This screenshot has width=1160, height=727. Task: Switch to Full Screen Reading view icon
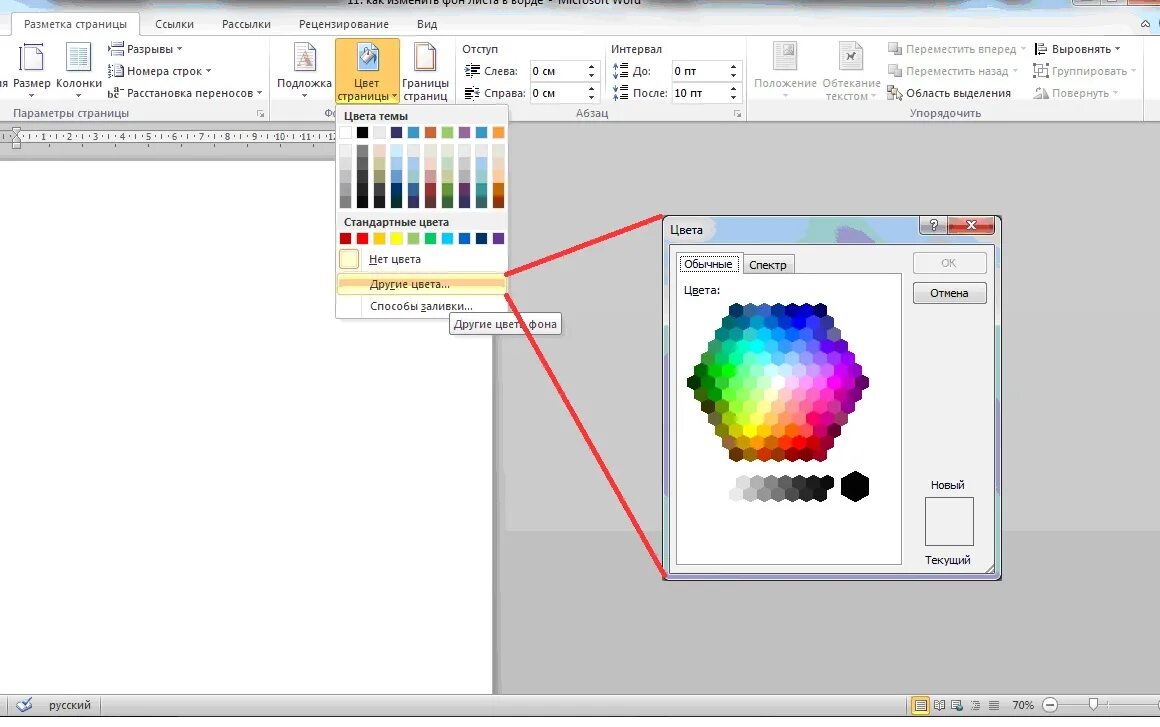click(940, 706)
